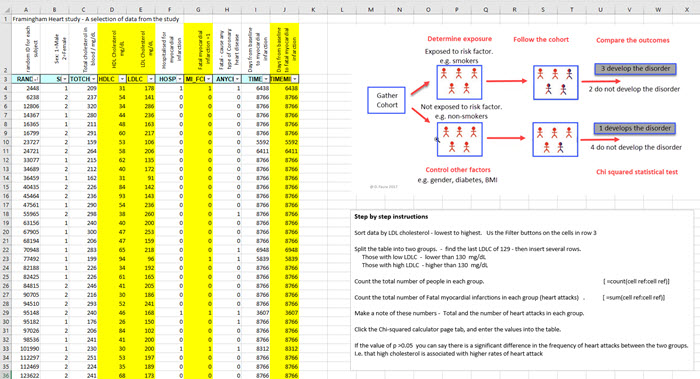Click the Select All corner of the sheet
Viewport: 700px width, 379px height.
click(6, 9)
